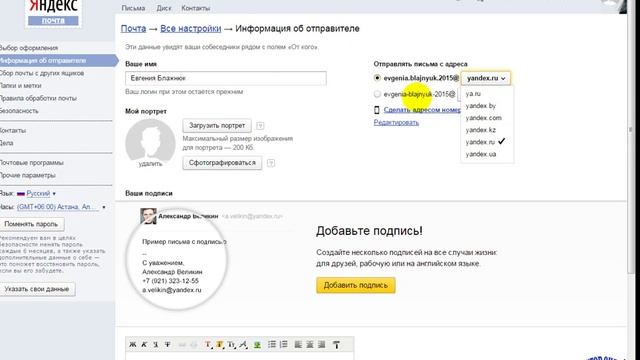
Task: Follow the Почта breadcrumb link
Action: pos(133,29)
